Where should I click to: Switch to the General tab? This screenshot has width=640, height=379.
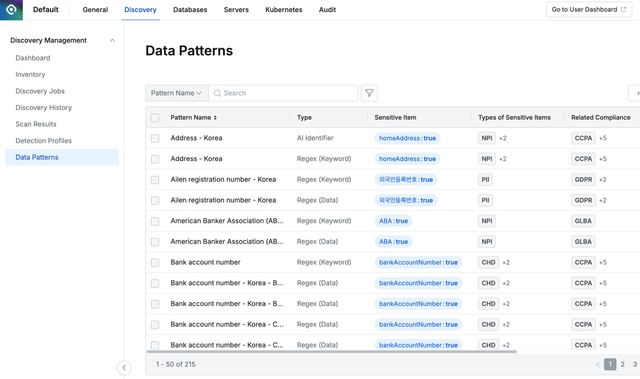click(x=95, y=10)
